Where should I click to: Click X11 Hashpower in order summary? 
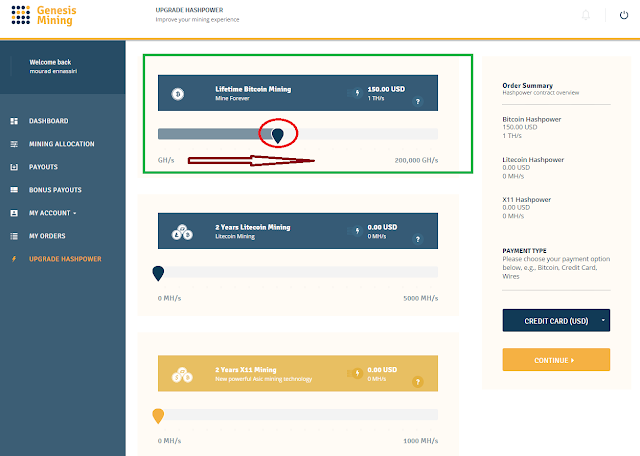point(527,200)
